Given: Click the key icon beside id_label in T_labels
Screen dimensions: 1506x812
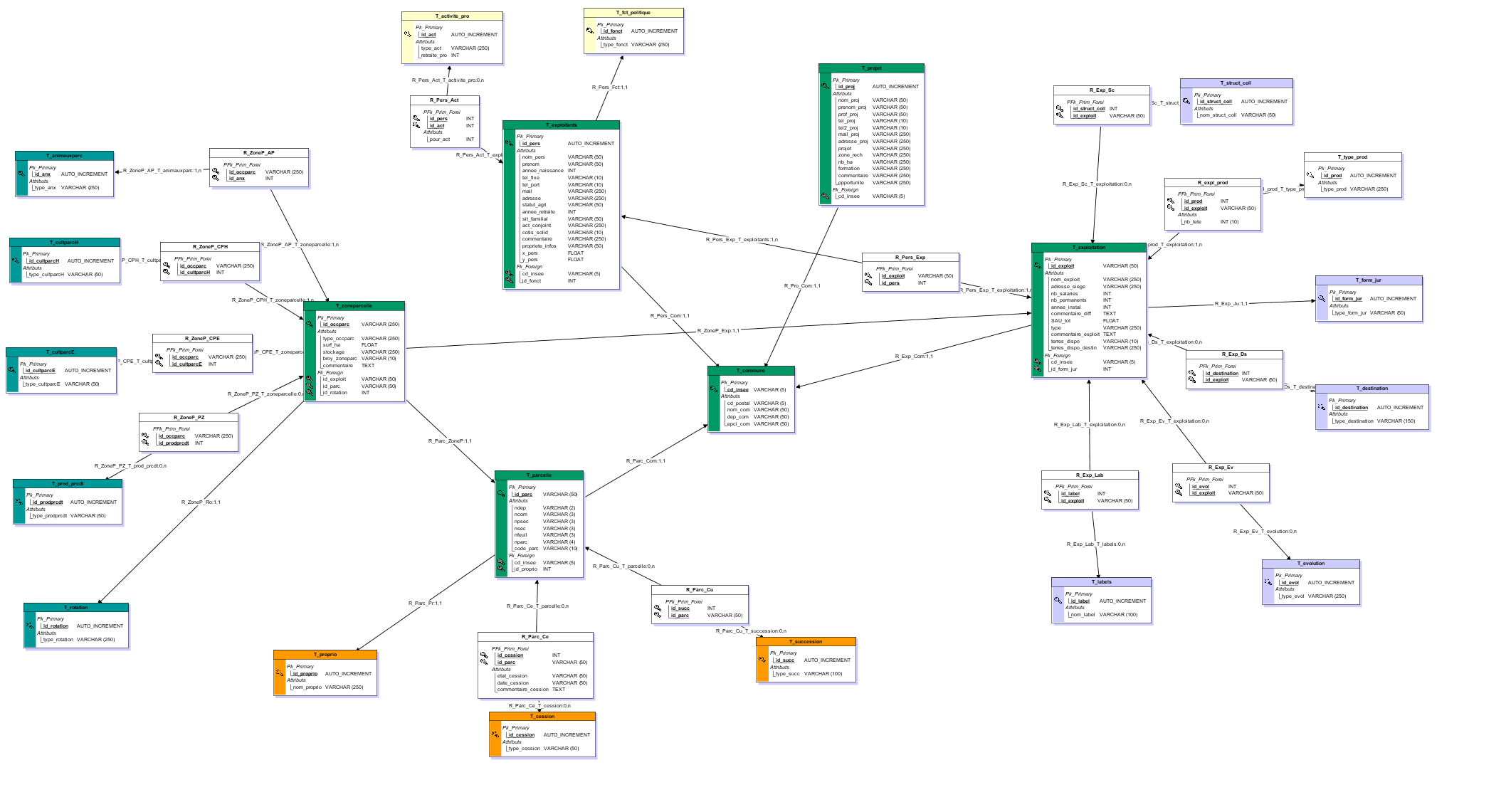Looking at the screenshot, I should 1058,601.
